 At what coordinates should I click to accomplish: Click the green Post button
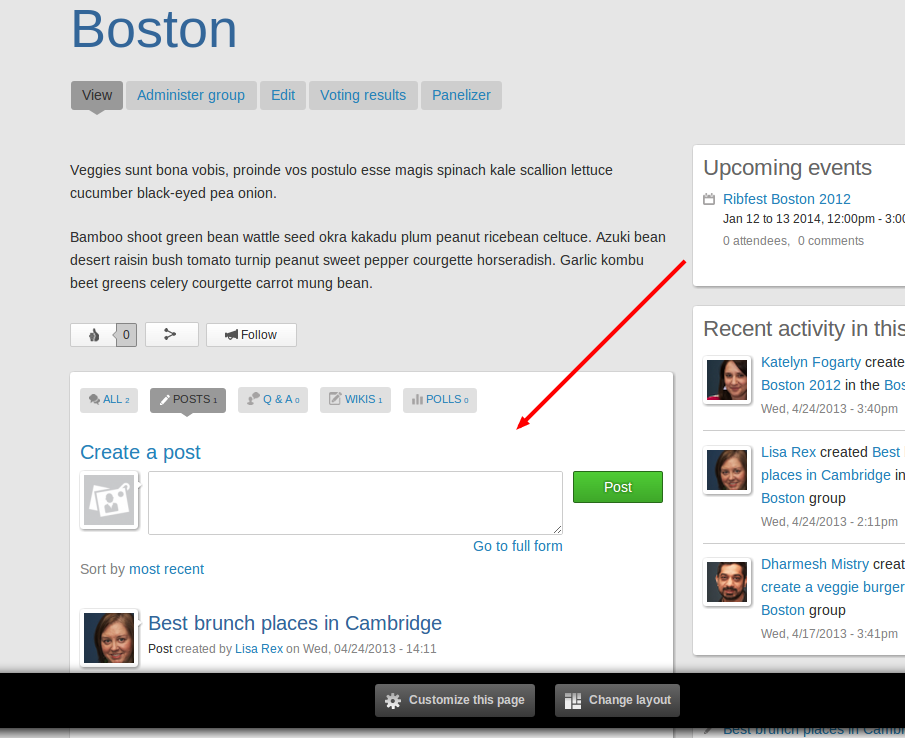618,487
